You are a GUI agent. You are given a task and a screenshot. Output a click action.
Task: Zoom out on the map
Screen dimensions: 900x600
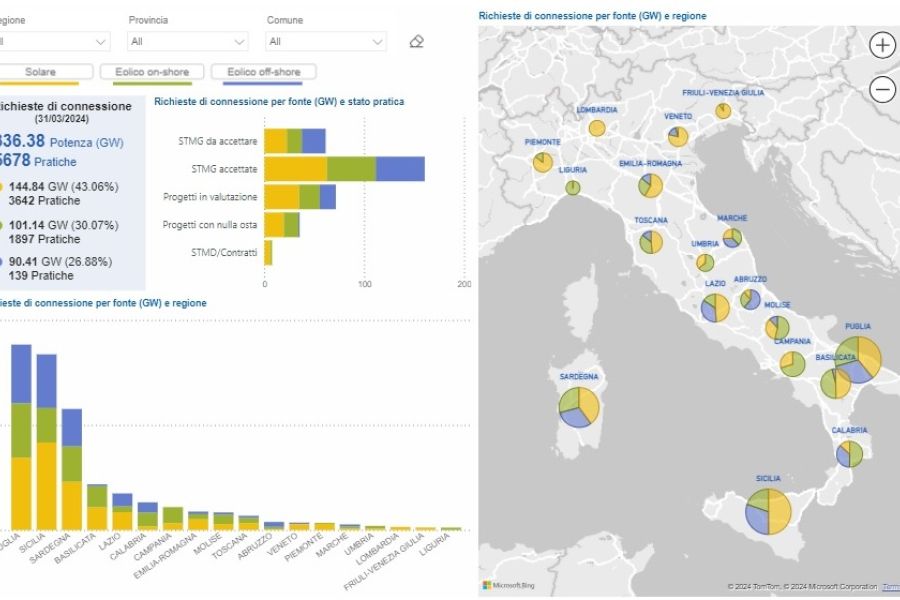coord(883,90)
